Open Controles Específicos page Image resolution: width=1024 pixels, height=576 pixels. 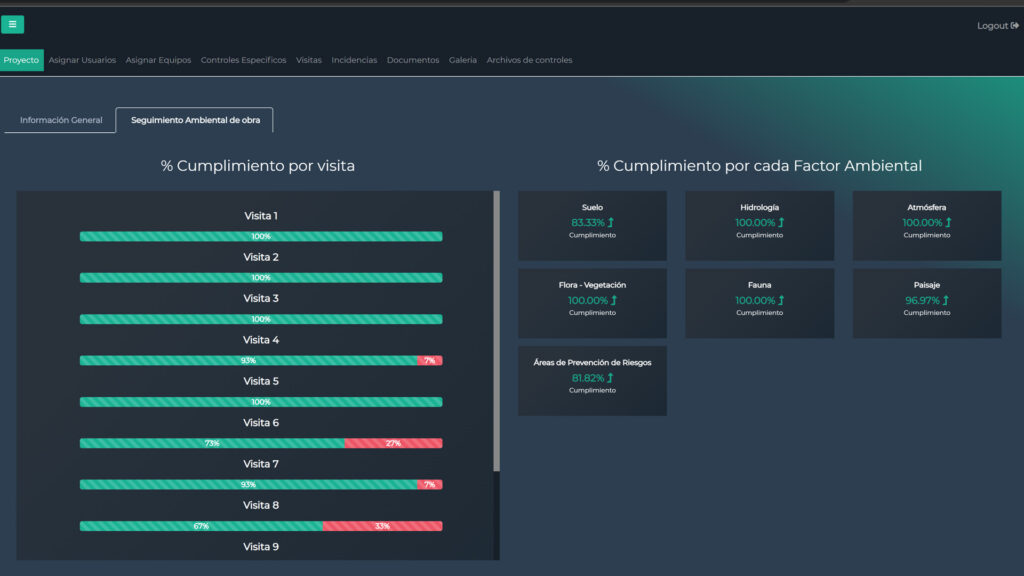244,60
